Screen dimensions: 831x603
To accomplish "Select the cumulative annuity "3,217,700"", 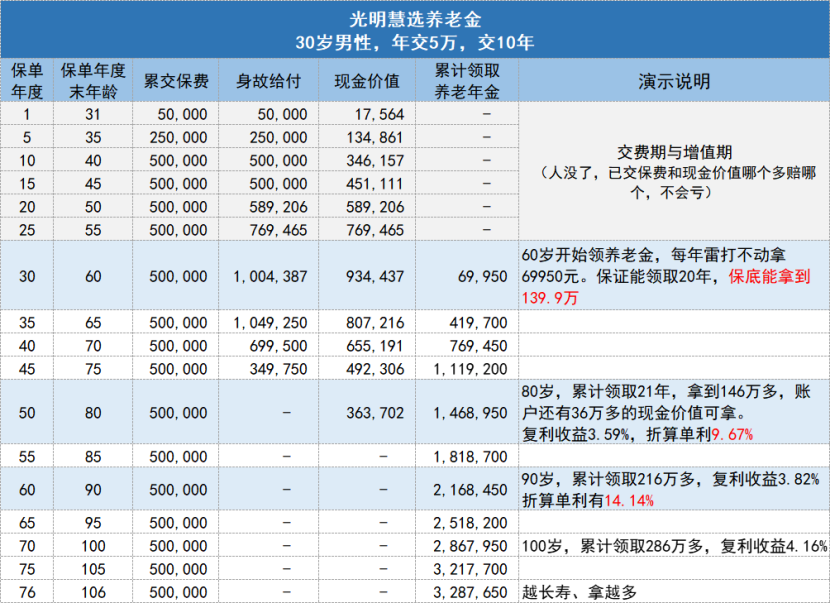I will tap(470, 569).
